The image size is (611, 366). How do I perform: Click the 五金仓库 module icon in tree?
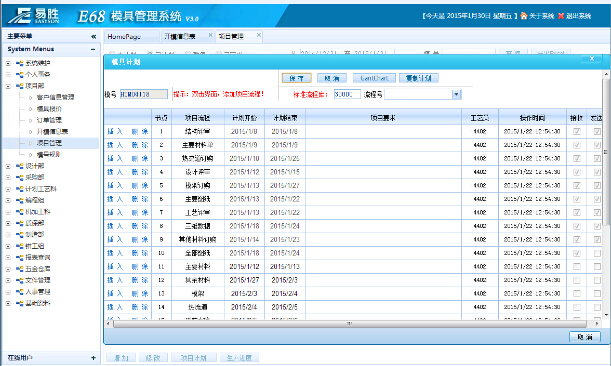point(19,269)
